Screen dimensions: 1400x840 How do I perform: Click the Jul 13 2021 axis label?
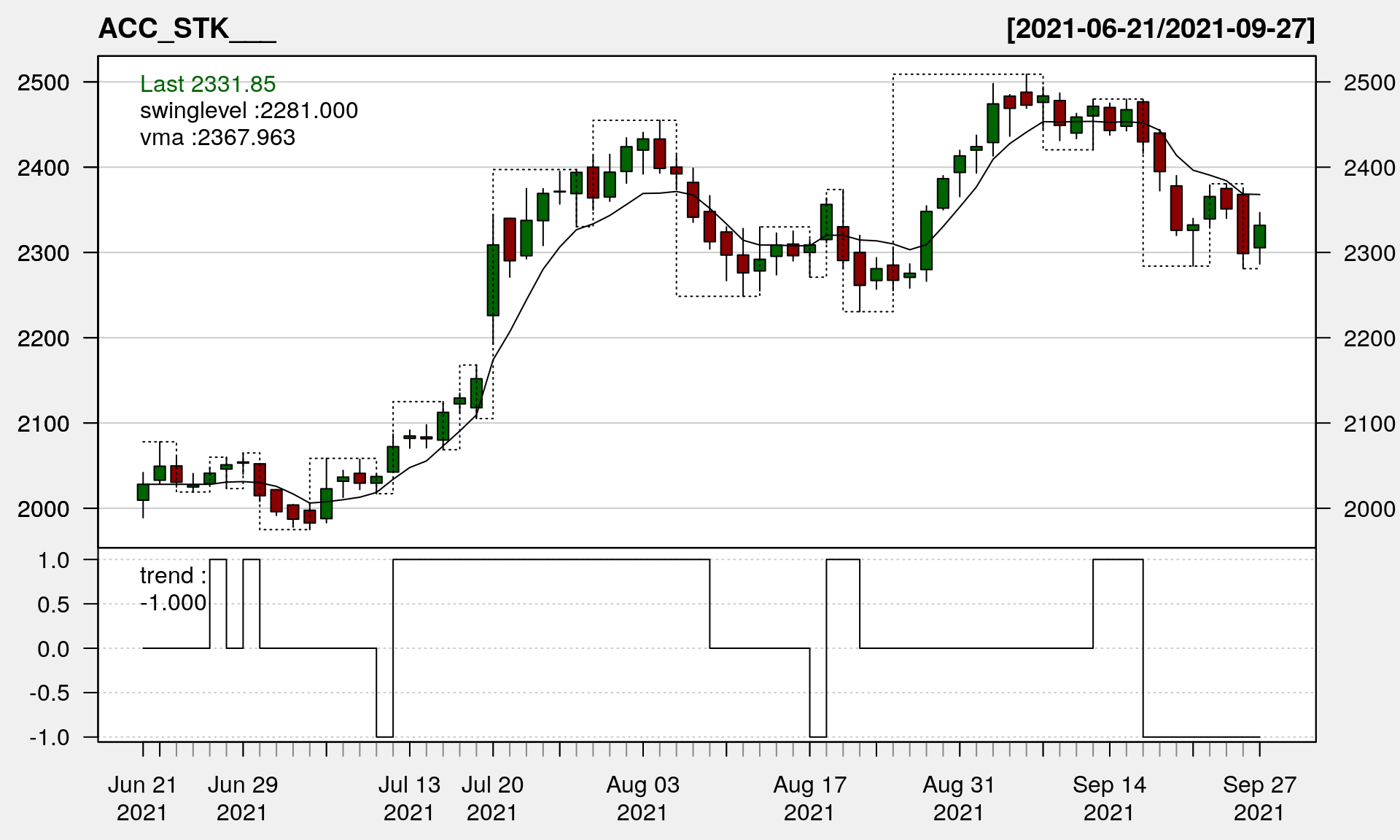point(409,798)
